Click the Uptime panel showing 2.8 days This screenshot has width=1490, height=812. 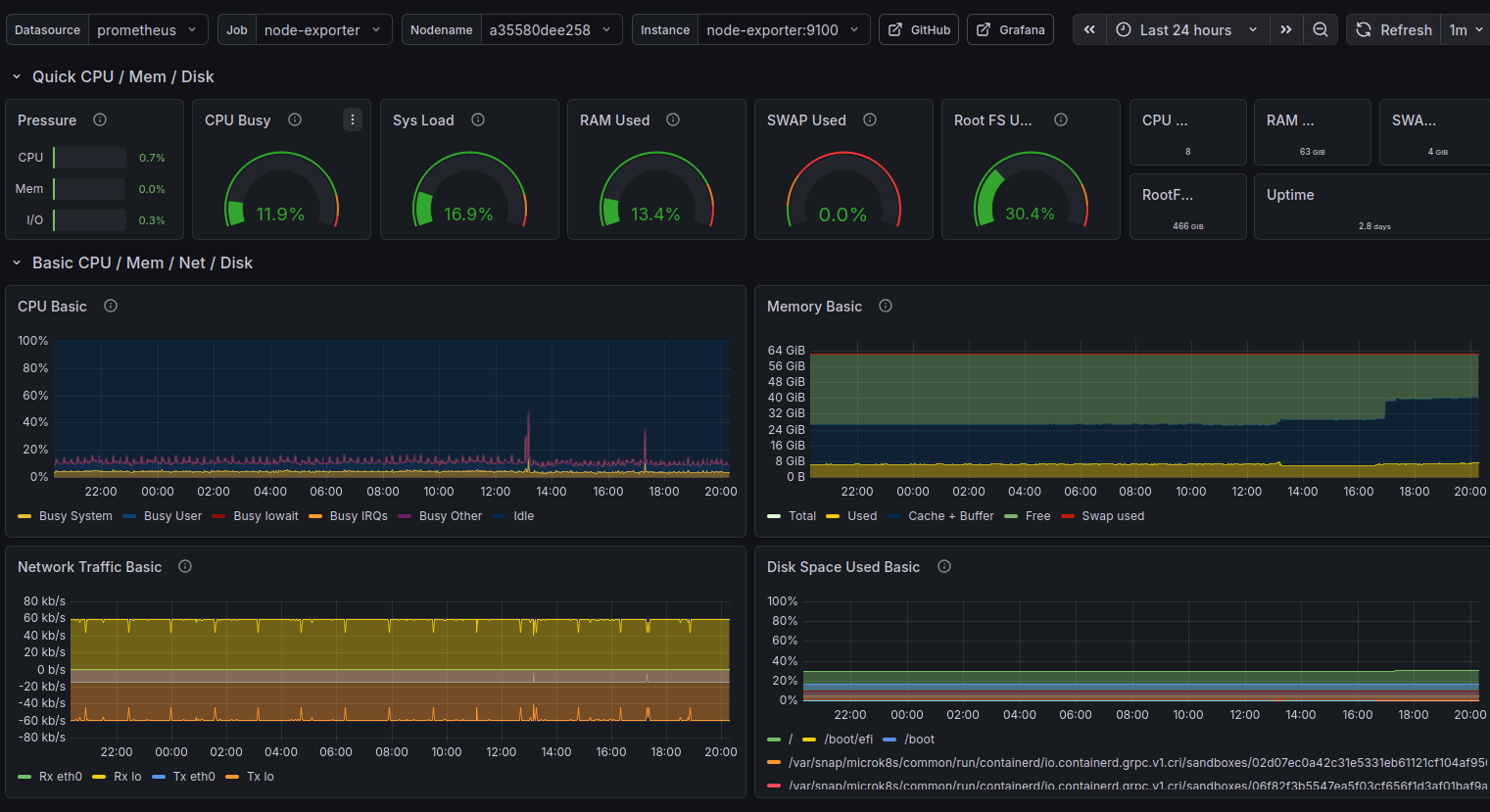click(x=1370, y=207)
